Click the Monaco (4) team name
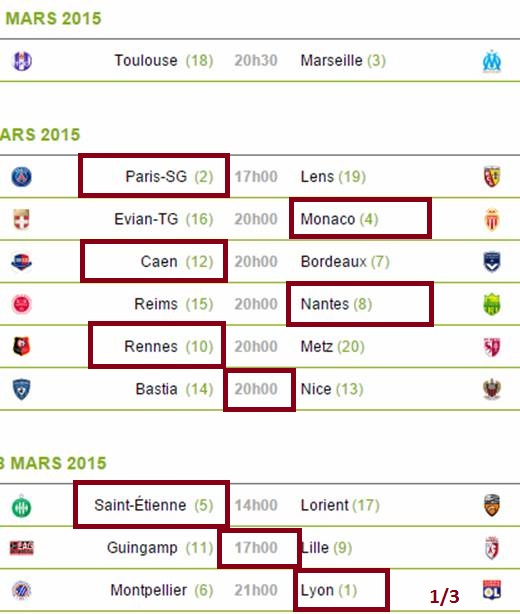 (339, 219)
